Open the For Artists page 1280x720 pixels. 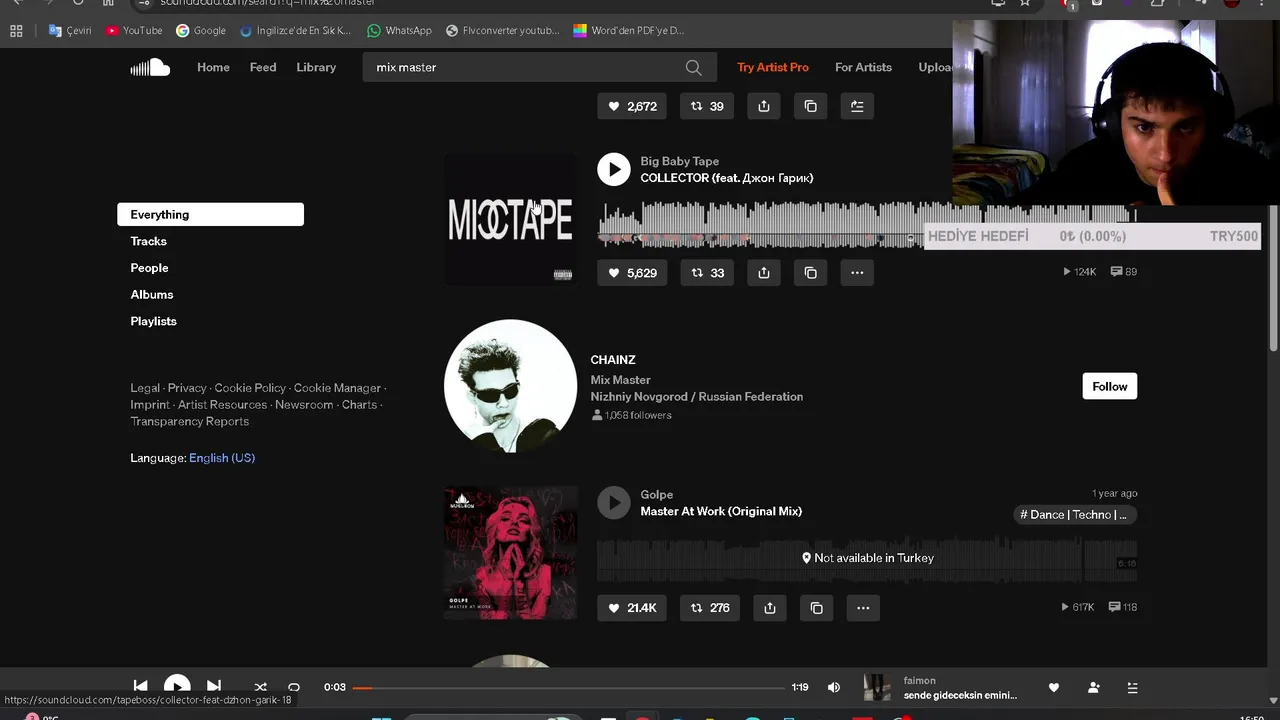point(863,67)
